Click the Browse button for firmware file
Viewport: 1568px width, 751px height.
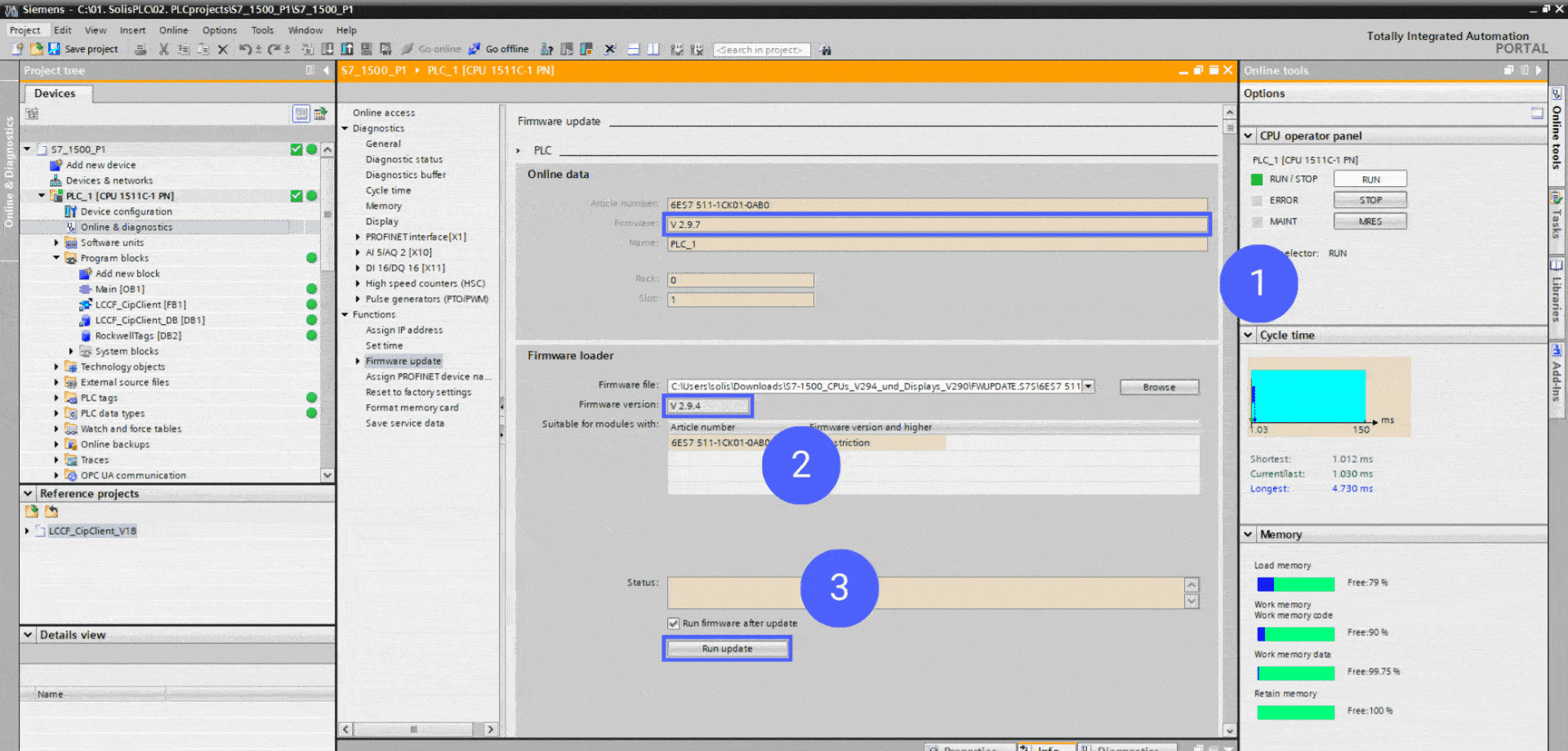tap(1159, 387)
